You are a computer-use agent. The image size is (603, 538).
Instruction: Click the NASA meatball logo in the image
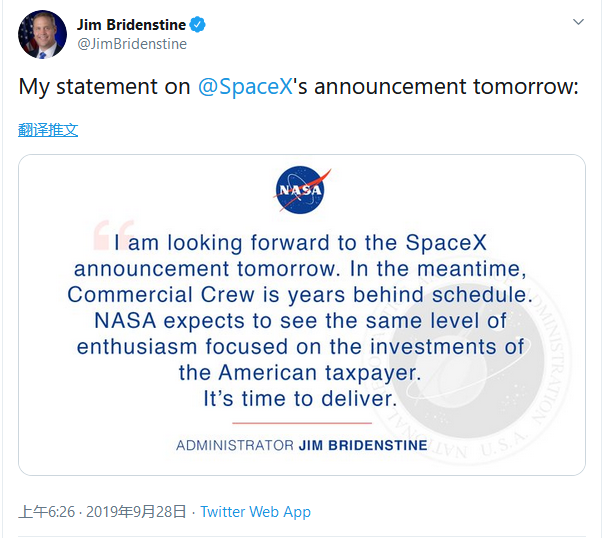[x=301, y=189]
